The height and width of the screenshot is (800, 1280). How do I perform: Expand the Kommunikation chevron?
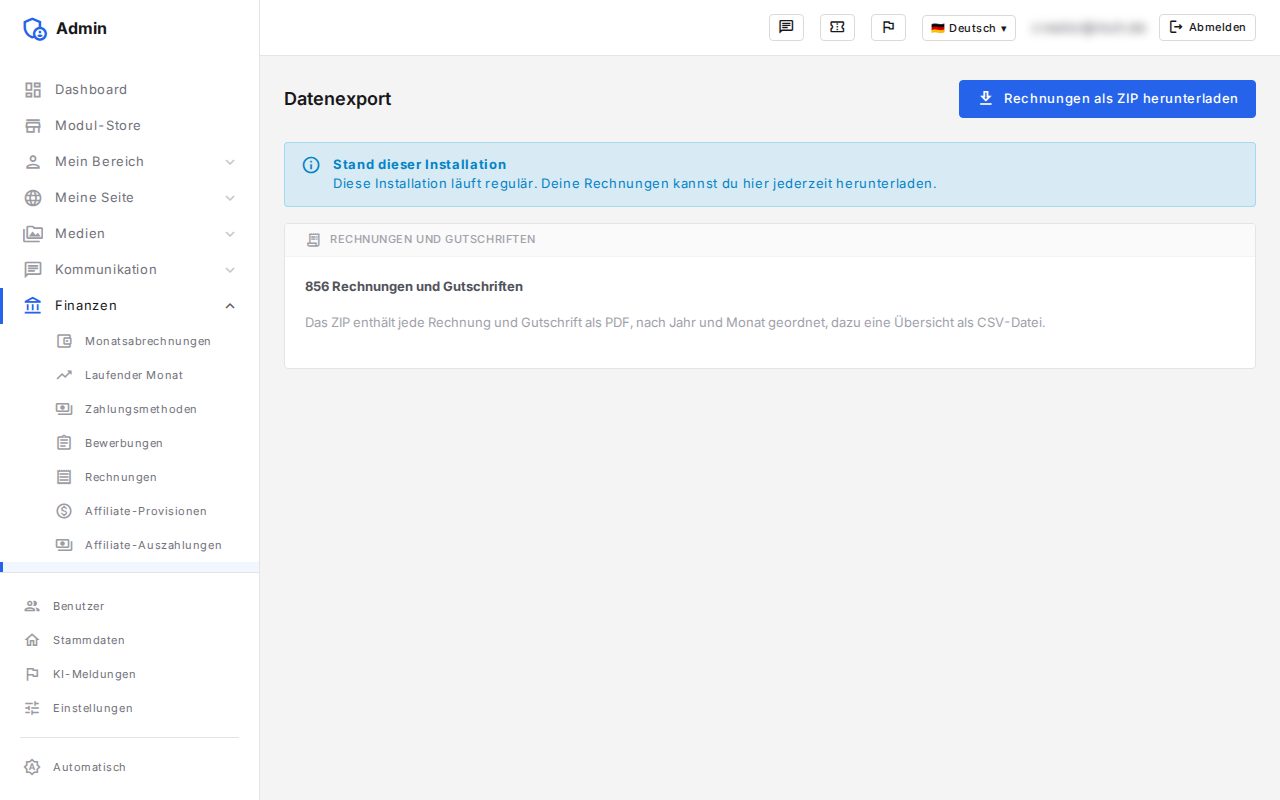click(x=230, y=270)
